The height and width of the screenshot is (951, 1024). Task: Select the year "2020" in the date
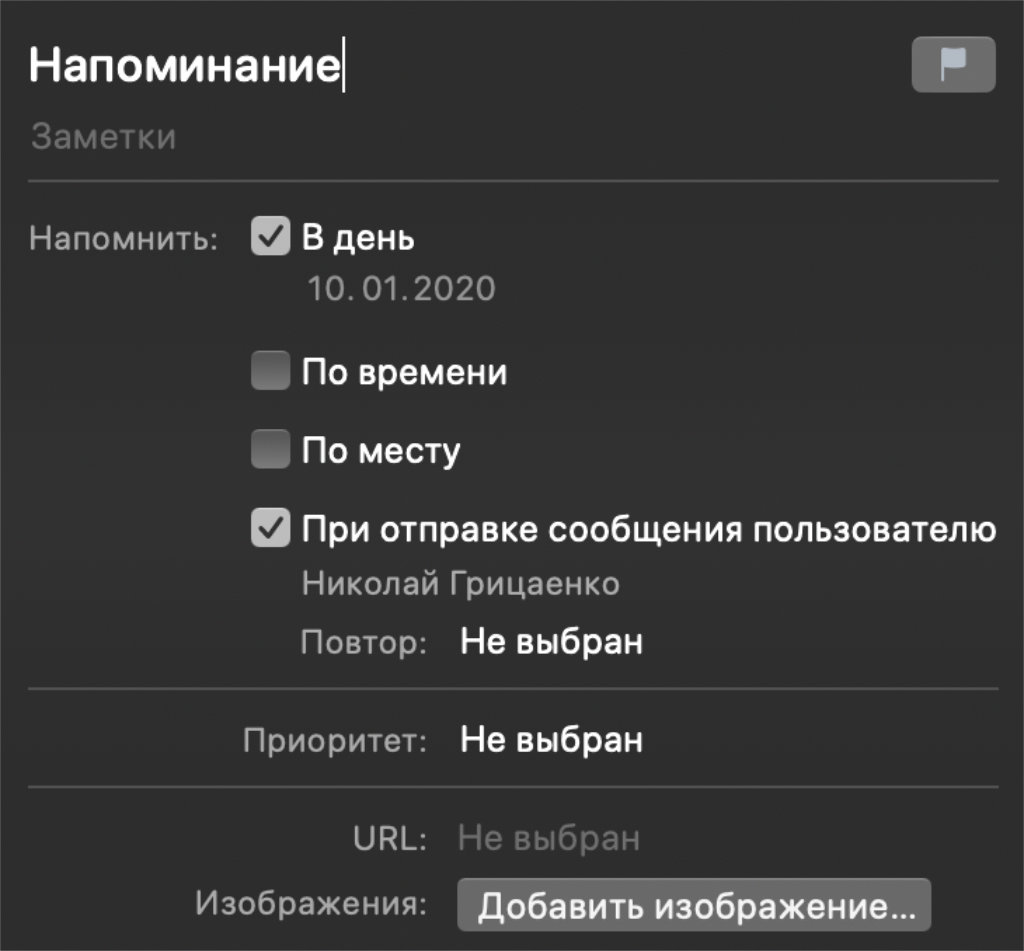(451, 289)
